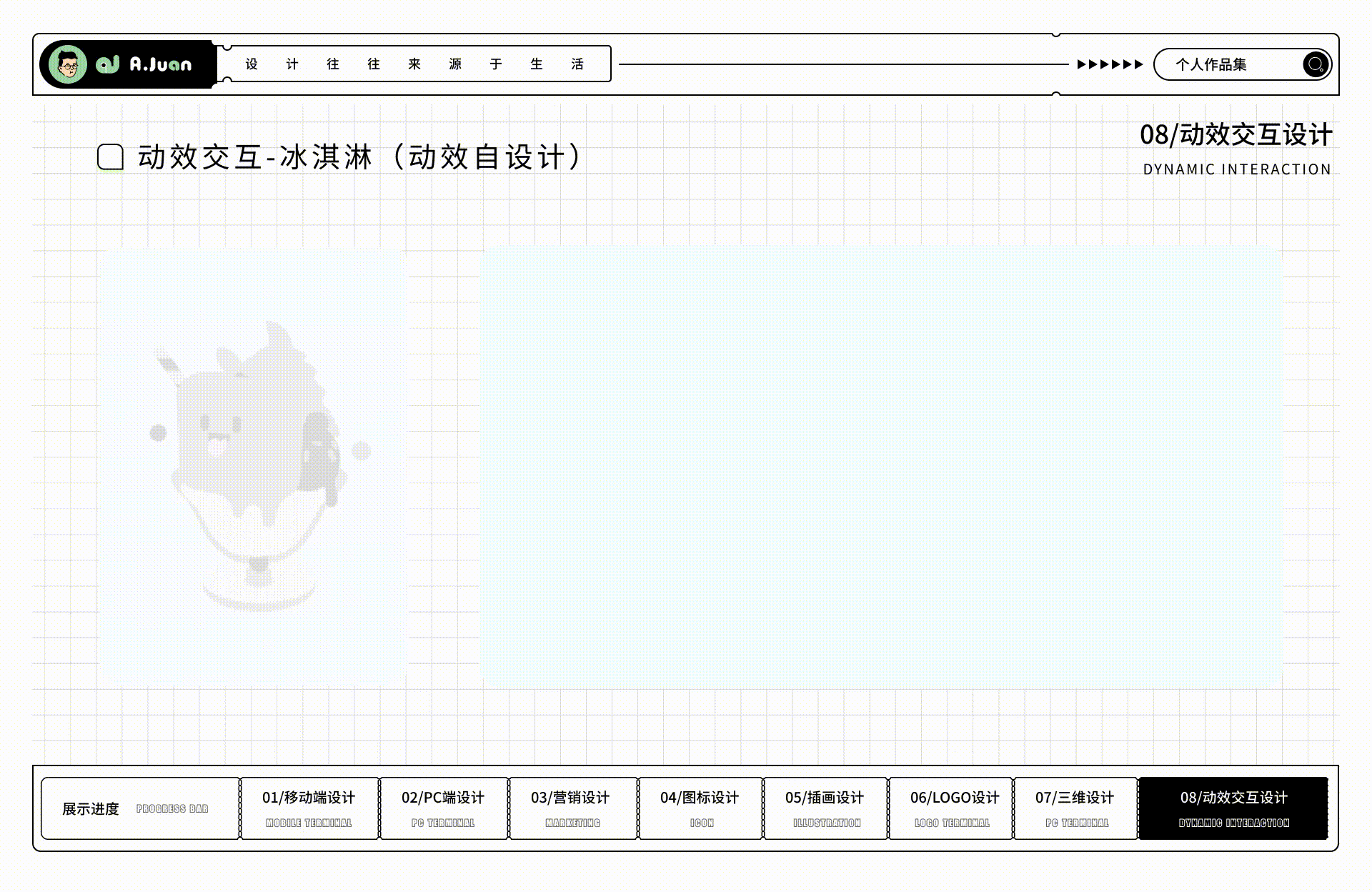Open the 01/移动端设计 tab
The height and width of the screenshot is (892, 1372).
[309, 808]
